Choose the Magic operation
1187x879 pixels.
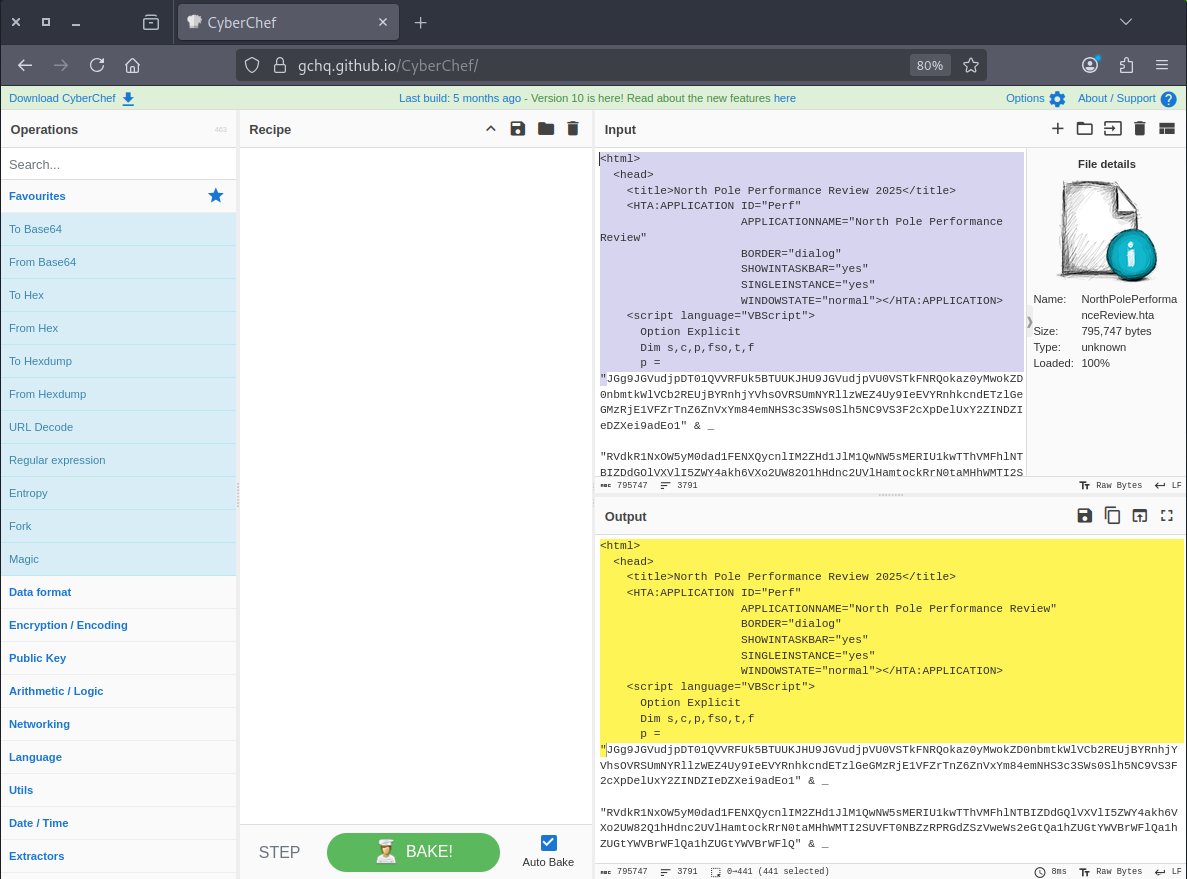tap(24, 559)
